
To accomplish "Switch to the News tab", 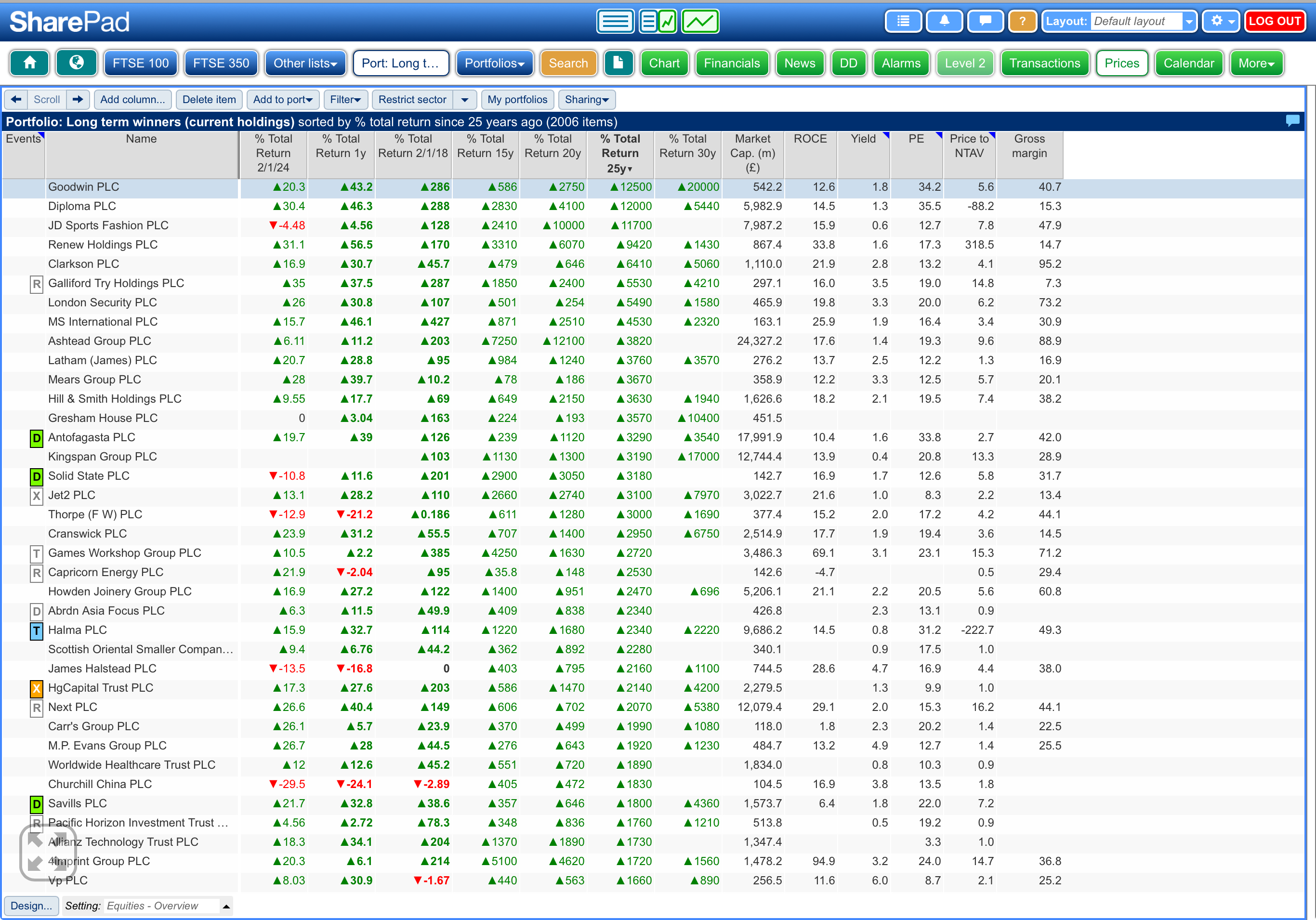I will tap(799, 63).
